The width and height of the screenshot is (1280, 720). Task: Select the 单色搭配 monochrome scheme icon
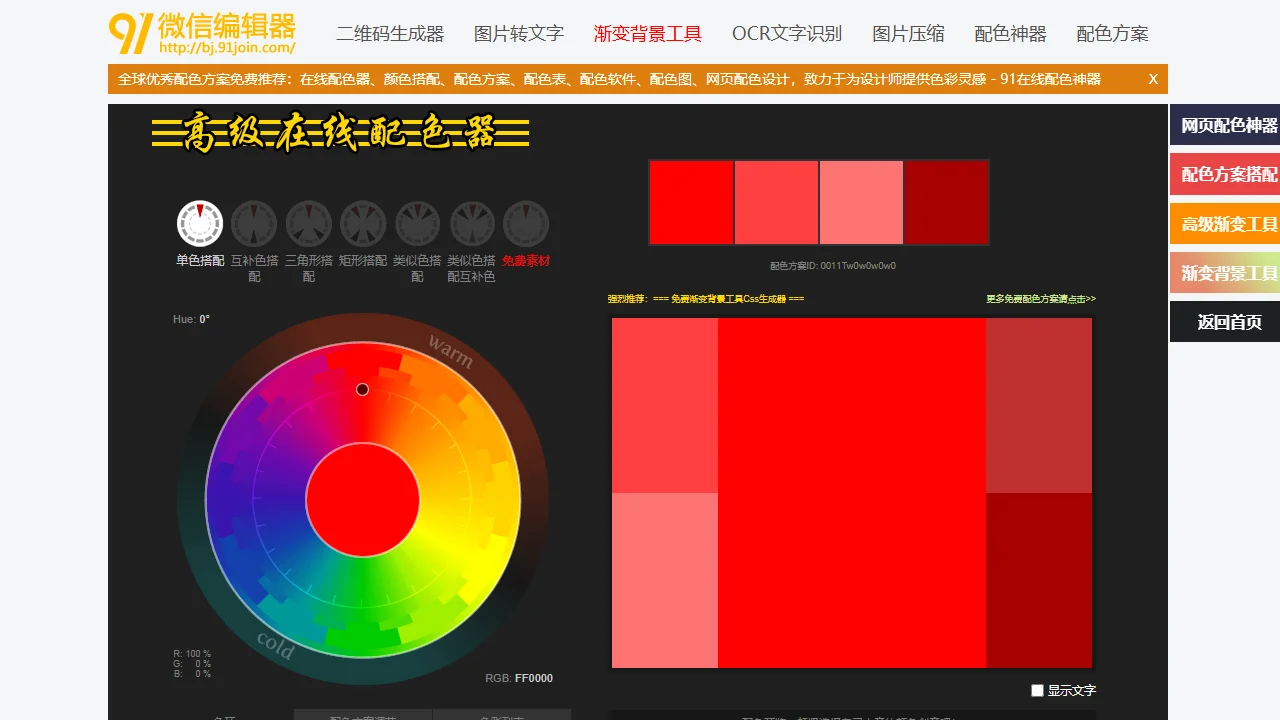200,224
